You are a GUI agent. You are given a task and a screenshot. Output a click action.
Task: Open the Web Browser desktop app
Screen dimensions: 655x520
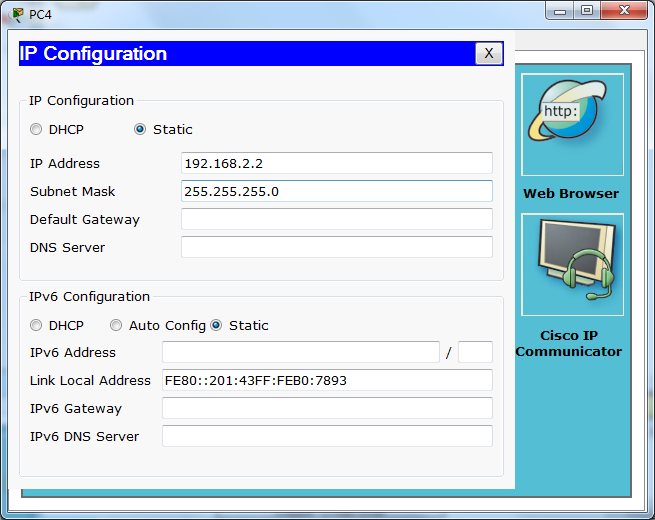[572, 124]
